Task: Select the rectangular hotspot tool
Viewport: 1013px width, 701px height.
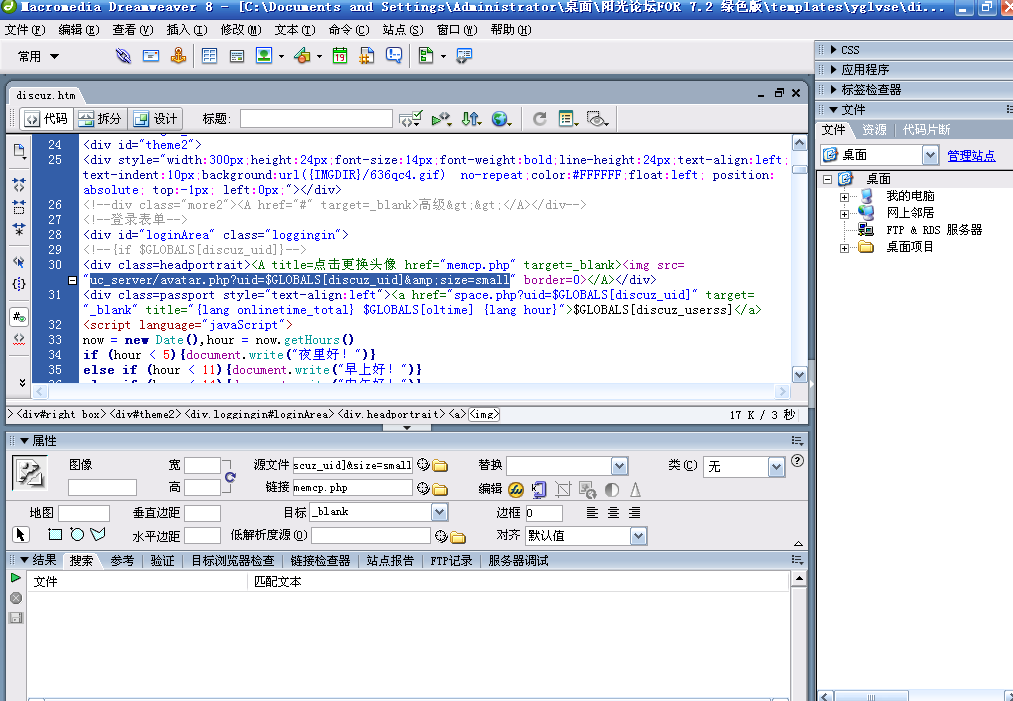Action: coord(55,535)
